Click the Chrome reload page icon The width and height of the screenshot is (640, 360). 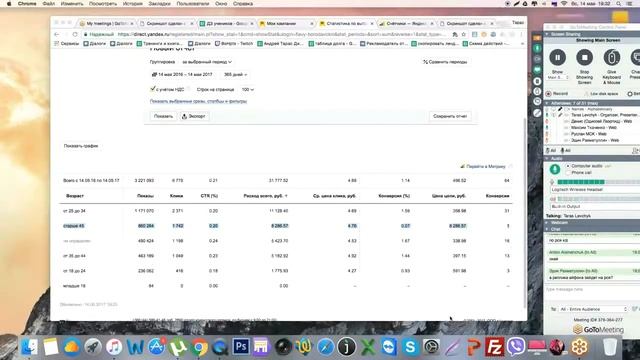75,34
